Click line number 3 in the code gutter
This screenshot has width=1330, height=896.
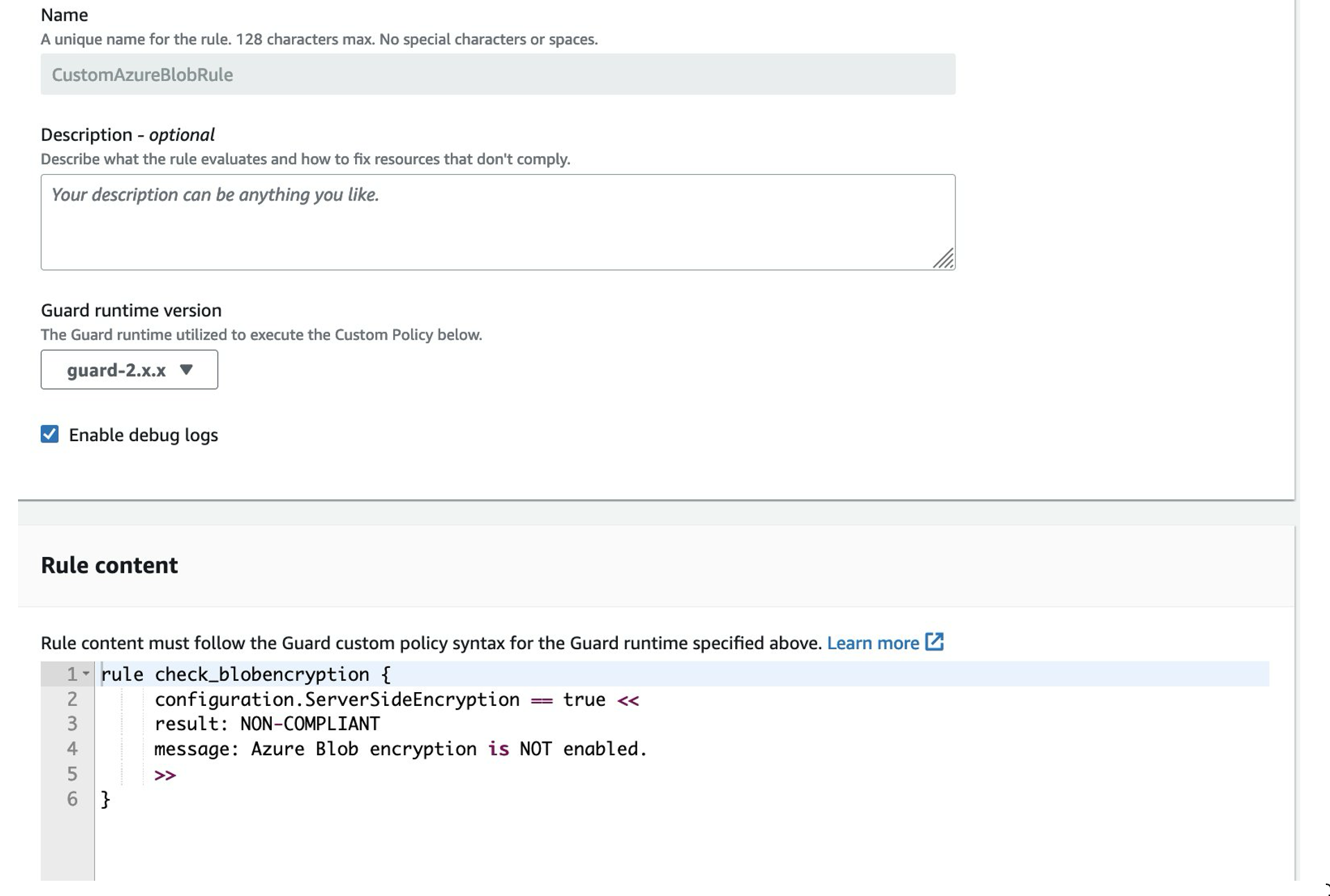click(x=71, y=723)
